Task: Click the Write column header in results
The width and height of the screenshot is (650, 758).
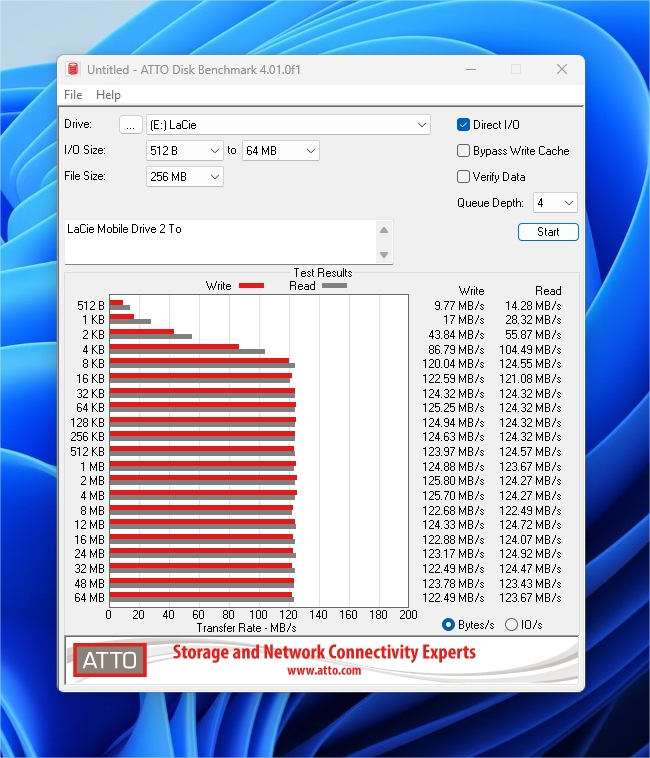Action: point(471,291)
